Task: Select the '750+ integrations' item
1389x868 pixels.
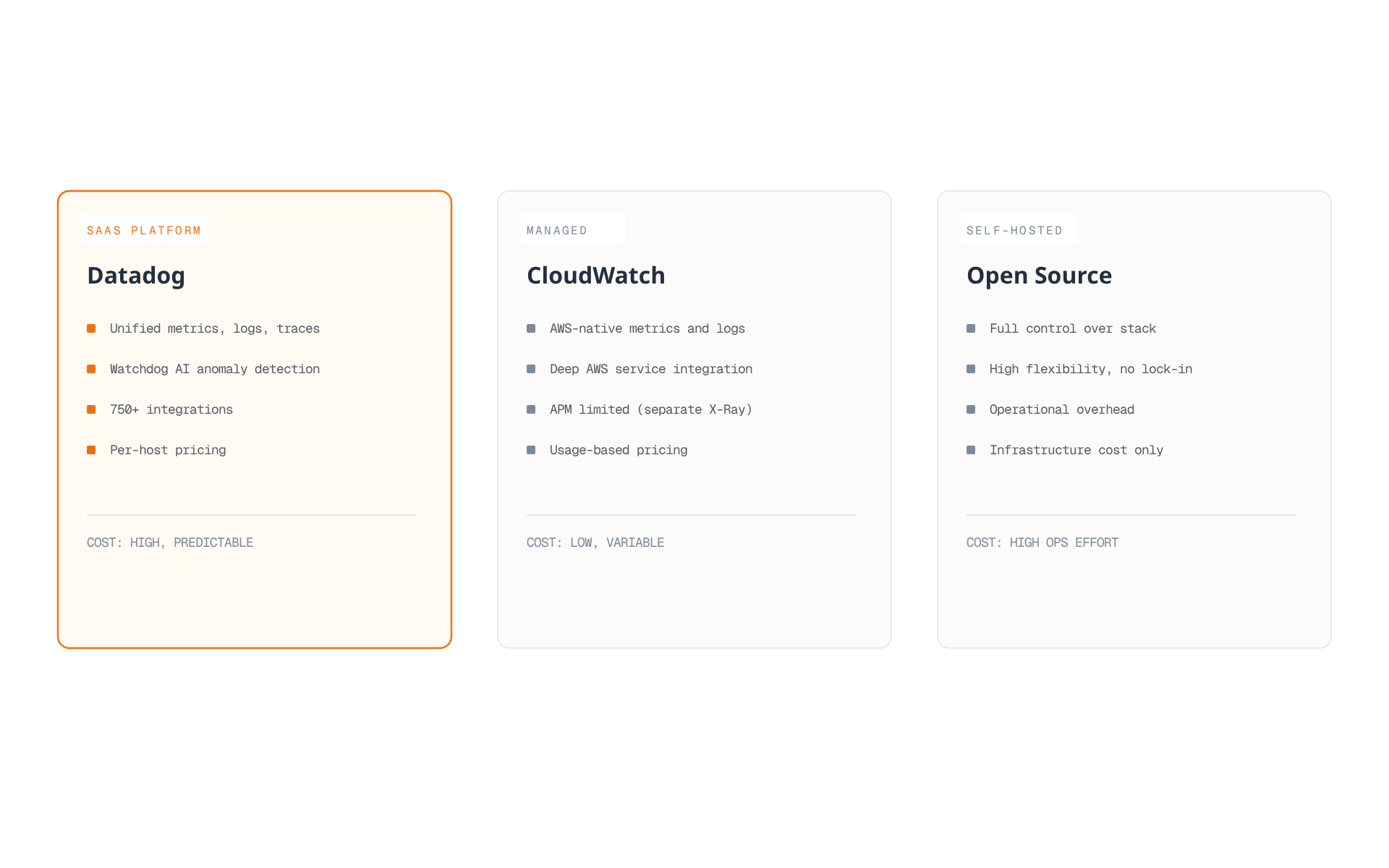Action: click(x=171, y=409)
